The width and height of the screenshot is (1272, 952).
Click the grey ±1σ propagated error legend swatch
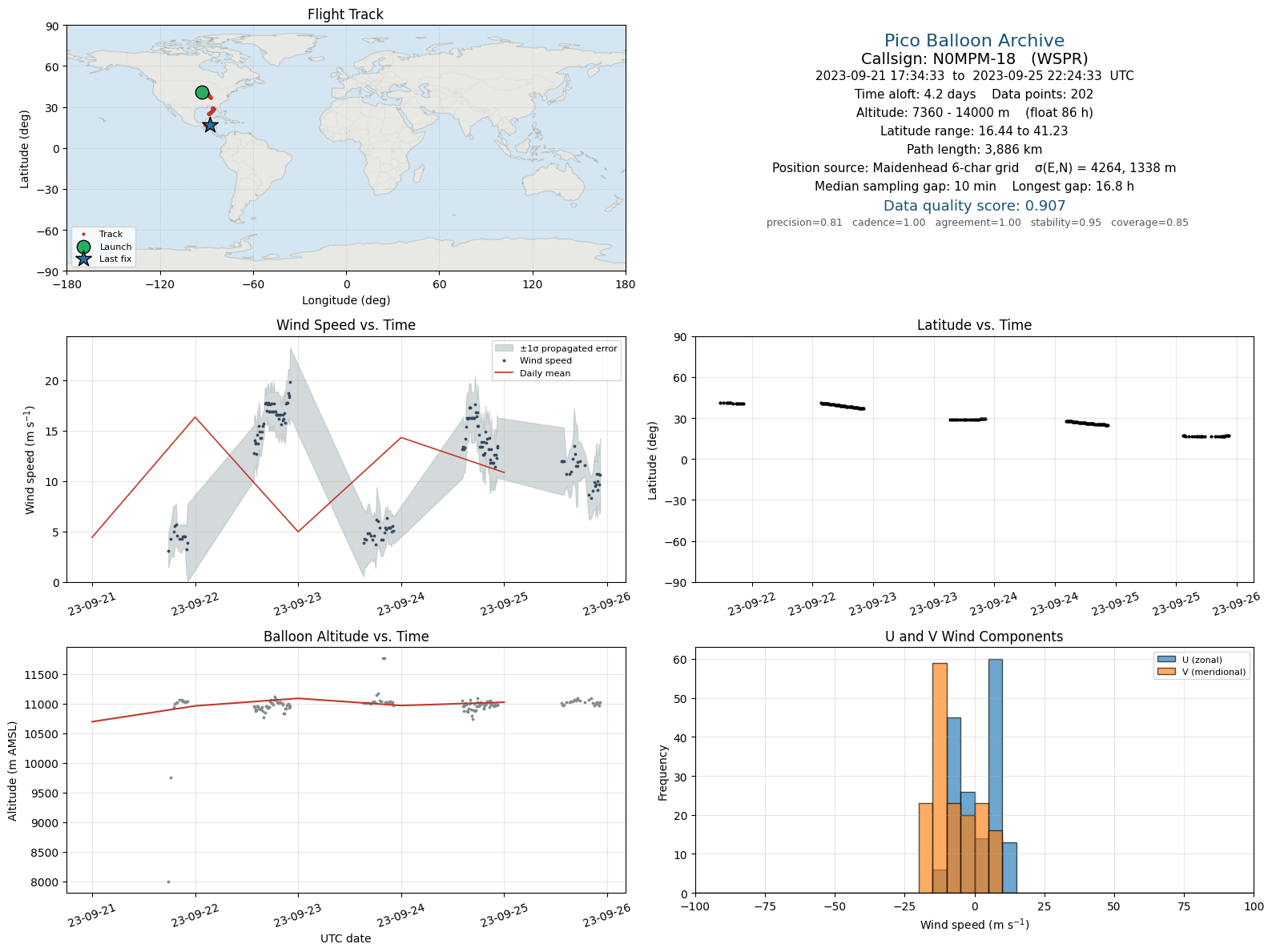coord(504,348)
